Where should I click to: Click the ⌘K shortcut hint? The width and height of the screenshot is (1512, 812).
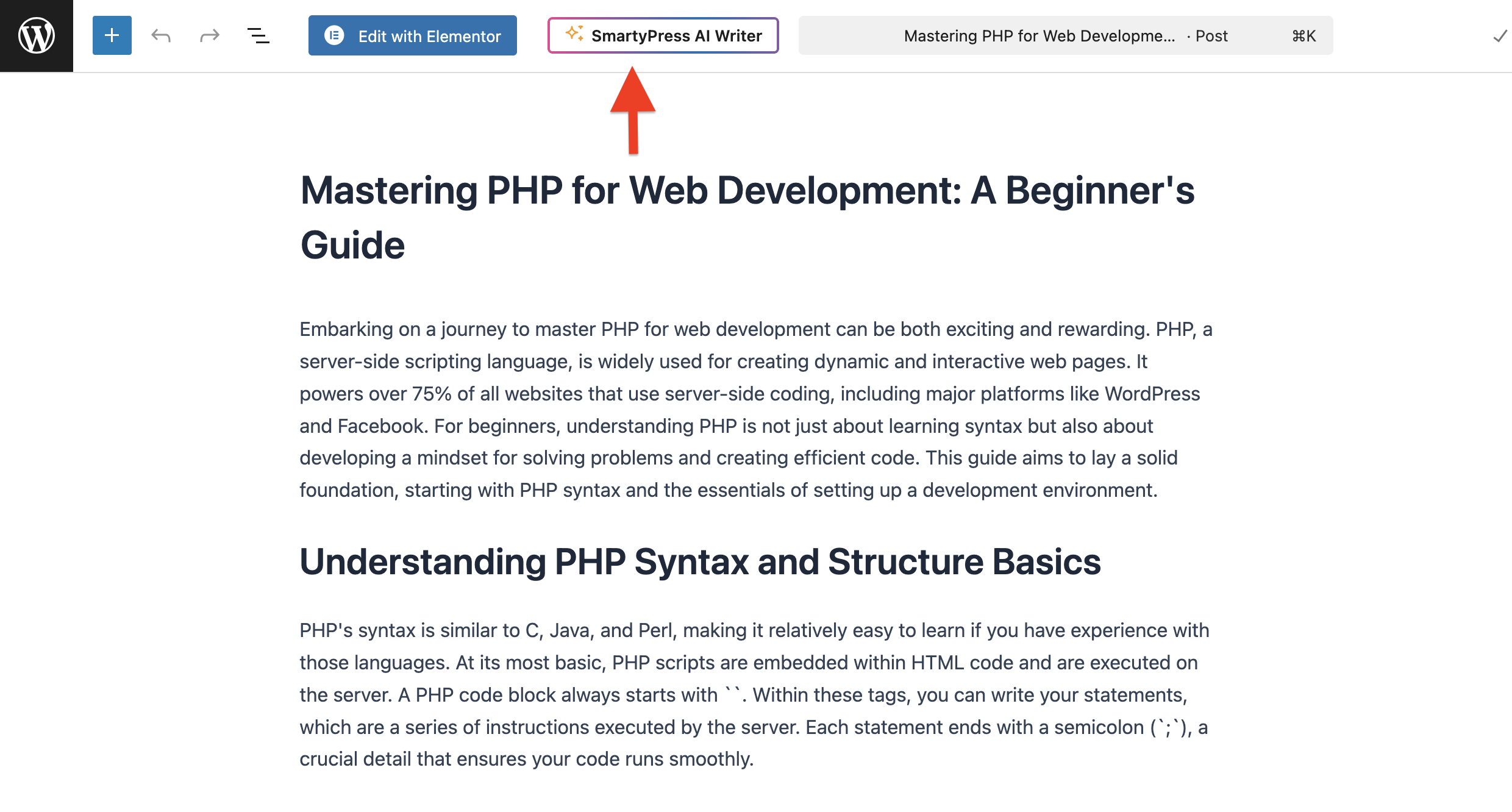[x=1303, y=36]
